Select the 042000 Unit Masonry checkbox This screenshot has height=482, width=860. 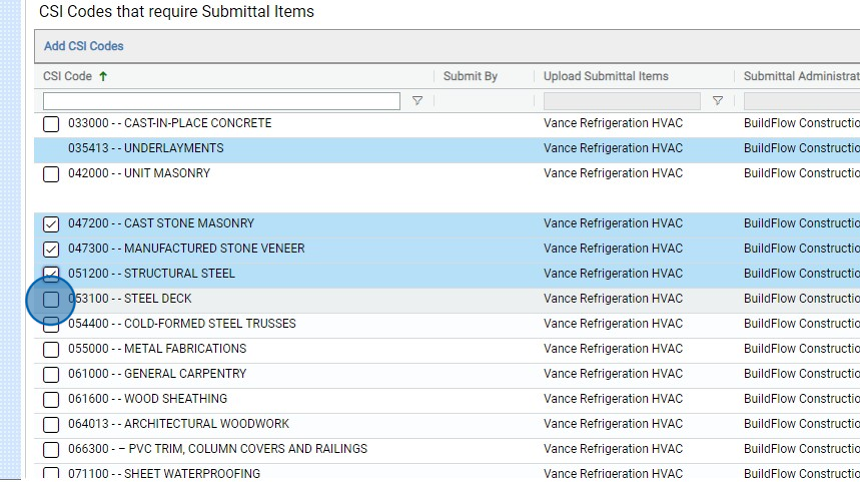pos(51,174)
